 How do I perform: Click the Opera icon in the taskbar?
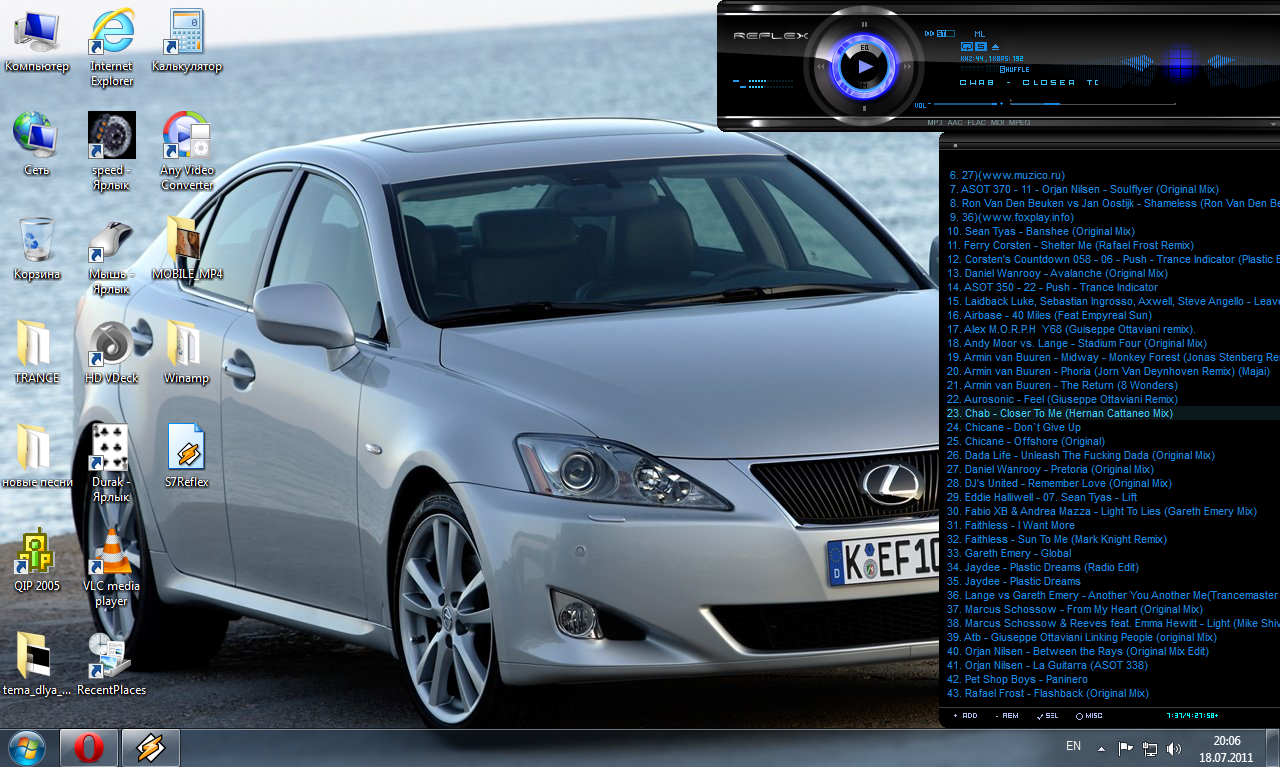pyautogui.click(x=89, y=748)
